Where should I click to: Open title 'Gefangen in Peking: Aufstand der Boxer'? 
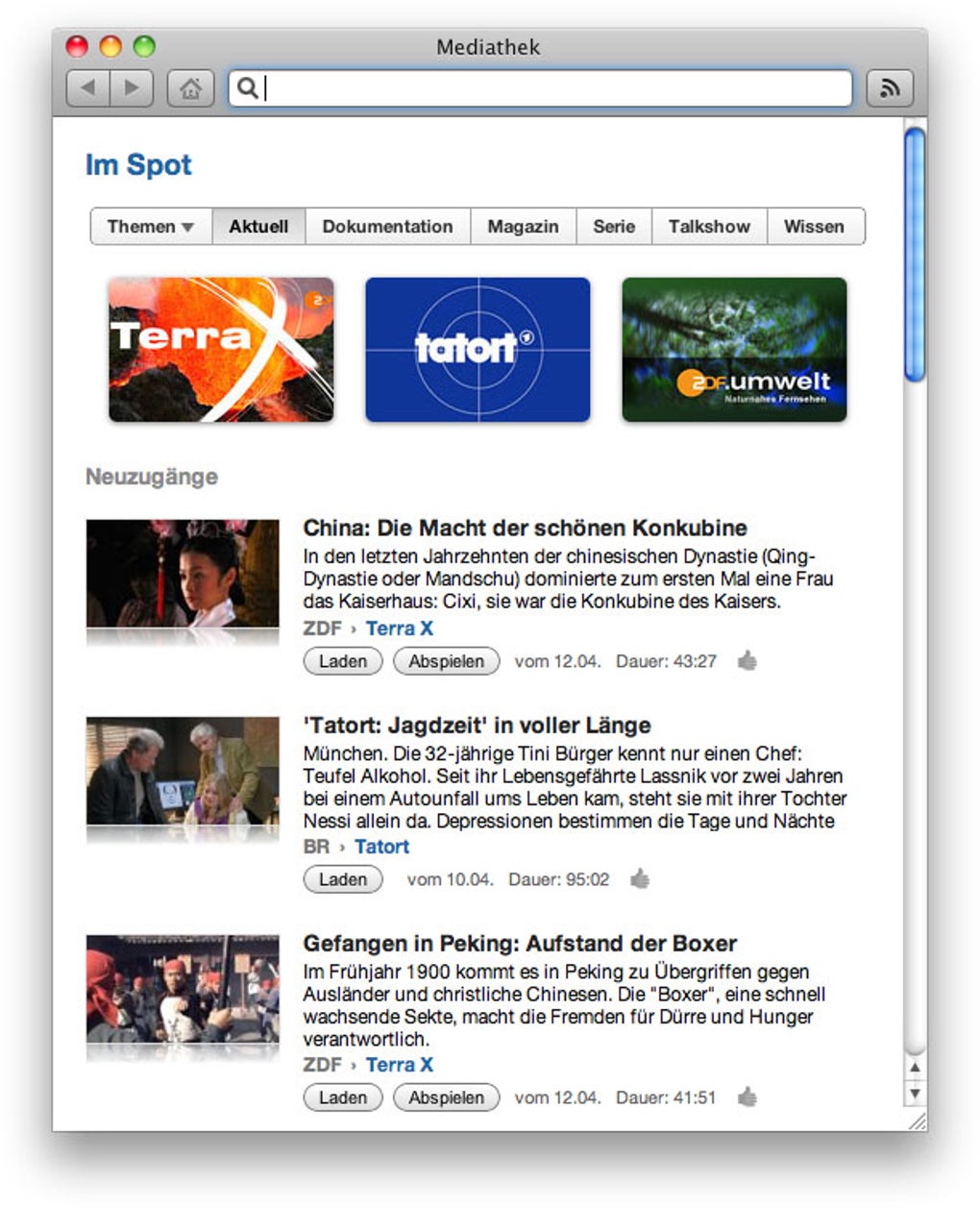pos(521,944)
